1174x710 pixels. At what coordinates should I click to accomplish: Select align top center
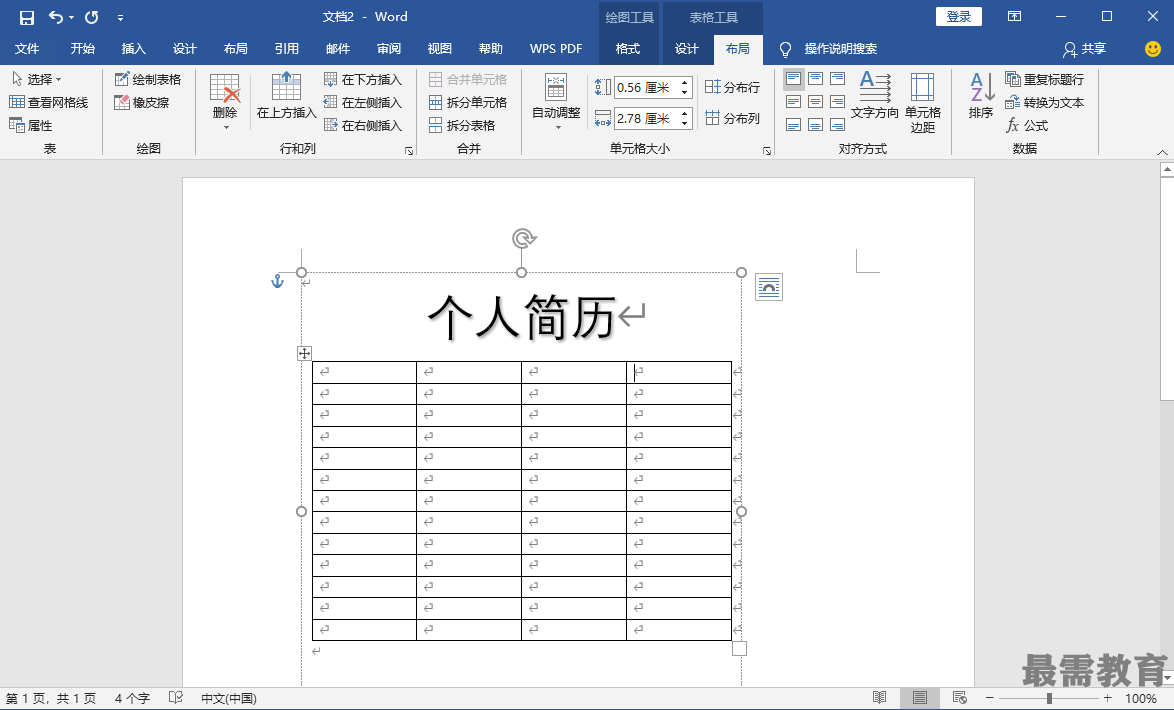coord(815,79)
